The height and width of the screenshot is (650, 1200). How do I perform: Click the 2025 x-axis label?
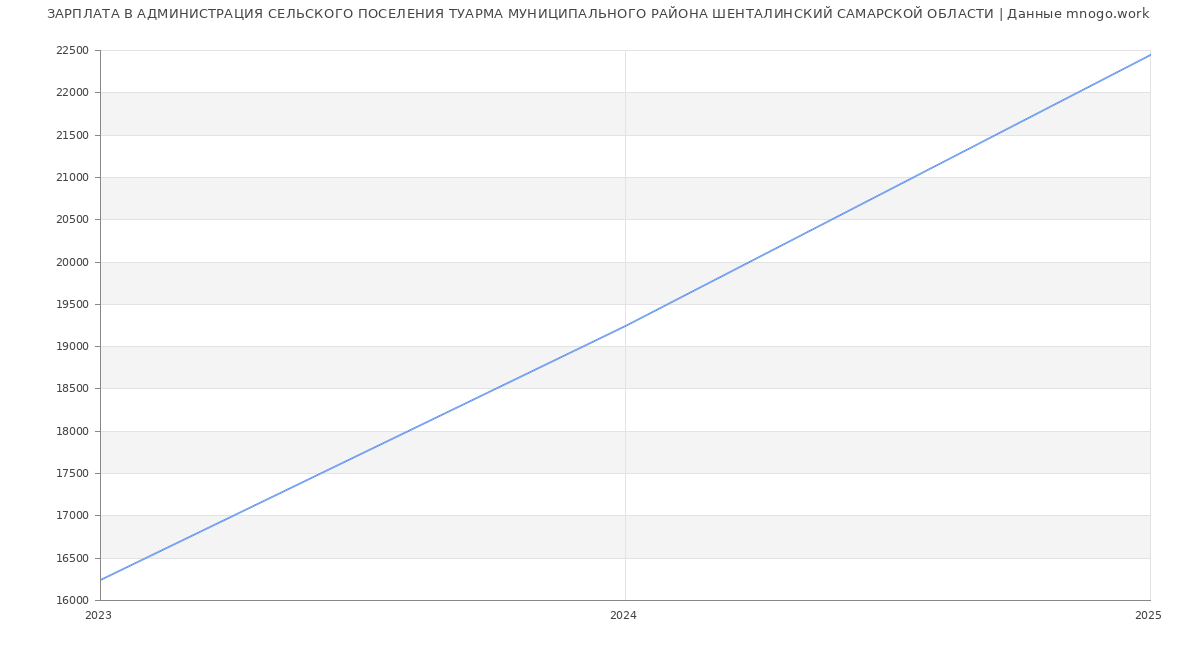coord(1147,616)
